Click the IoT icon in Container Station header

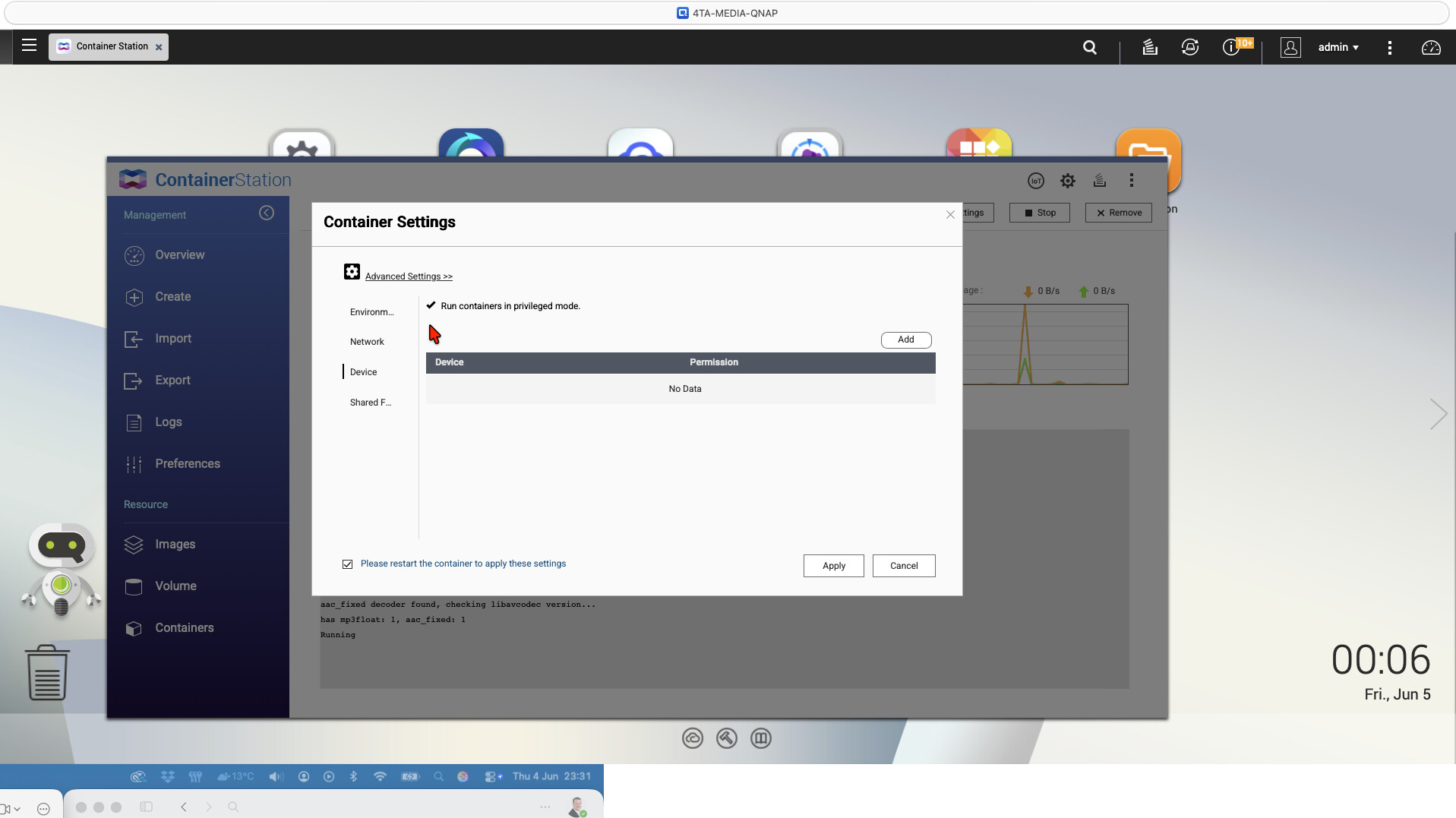coord(1036,181)
